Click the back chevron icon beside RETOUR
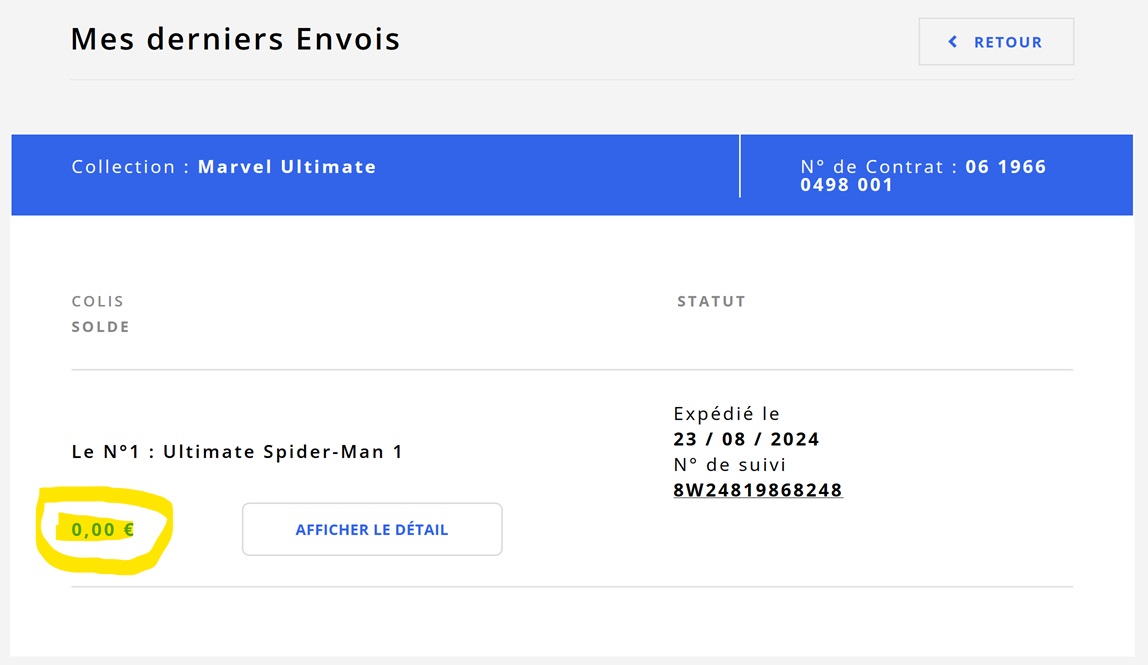This screenshot has width=1148, height=665. (953, 42)
